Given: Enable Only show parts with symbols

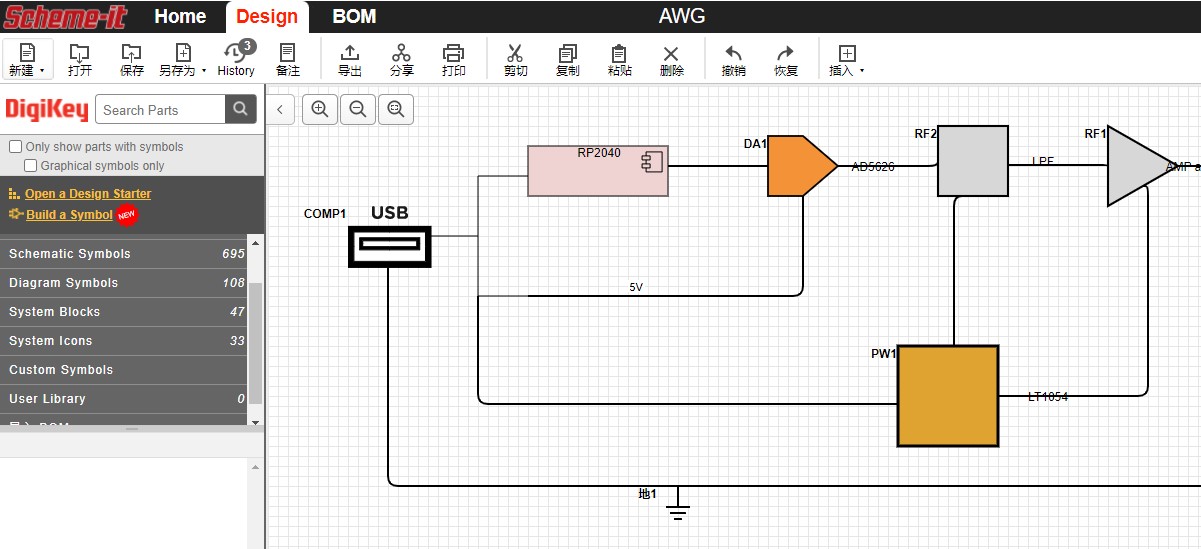Looking at the screenshot, I should [x=15, y=147].
